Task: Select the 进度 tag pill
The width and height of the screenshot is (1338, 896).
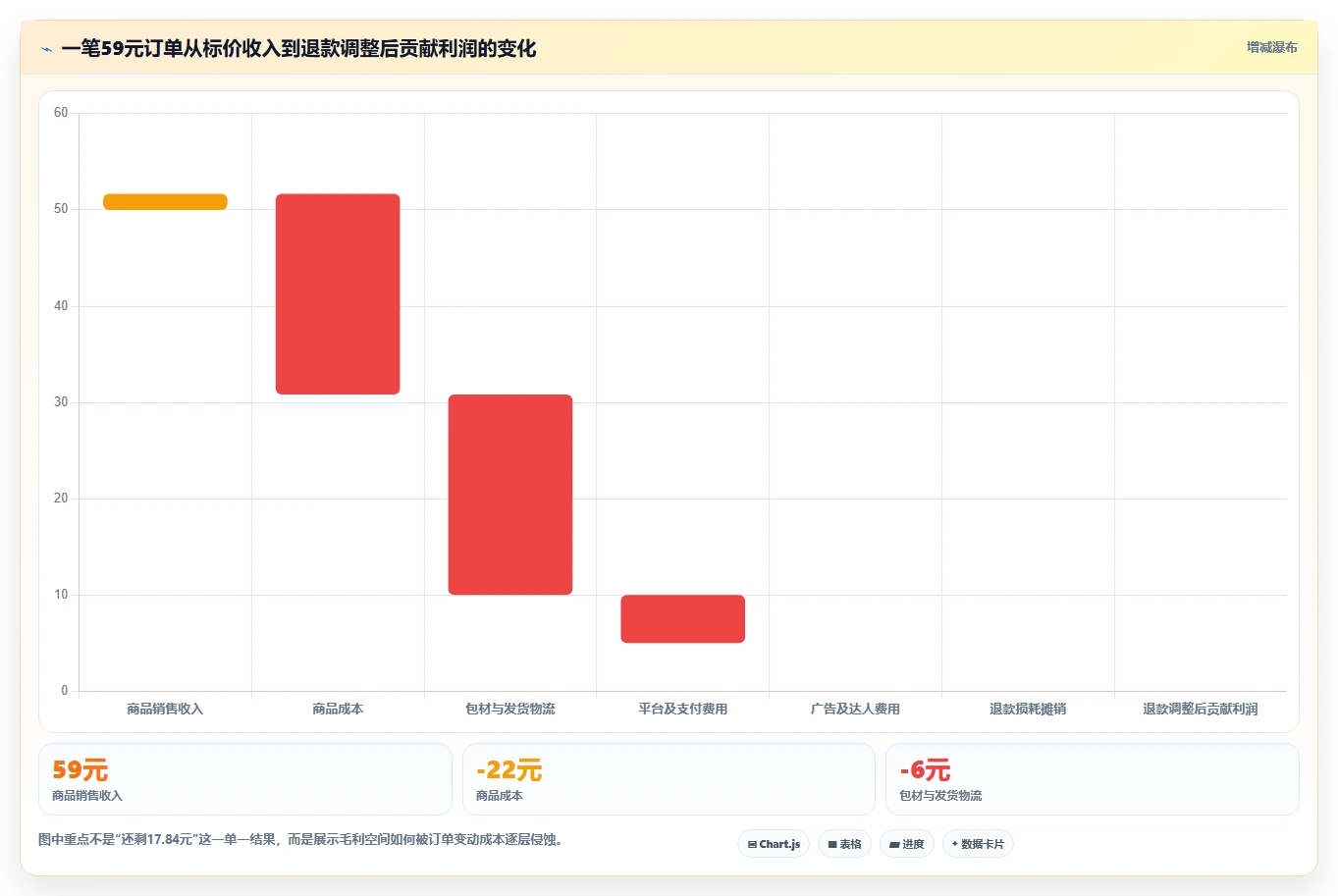Action: 907,844
